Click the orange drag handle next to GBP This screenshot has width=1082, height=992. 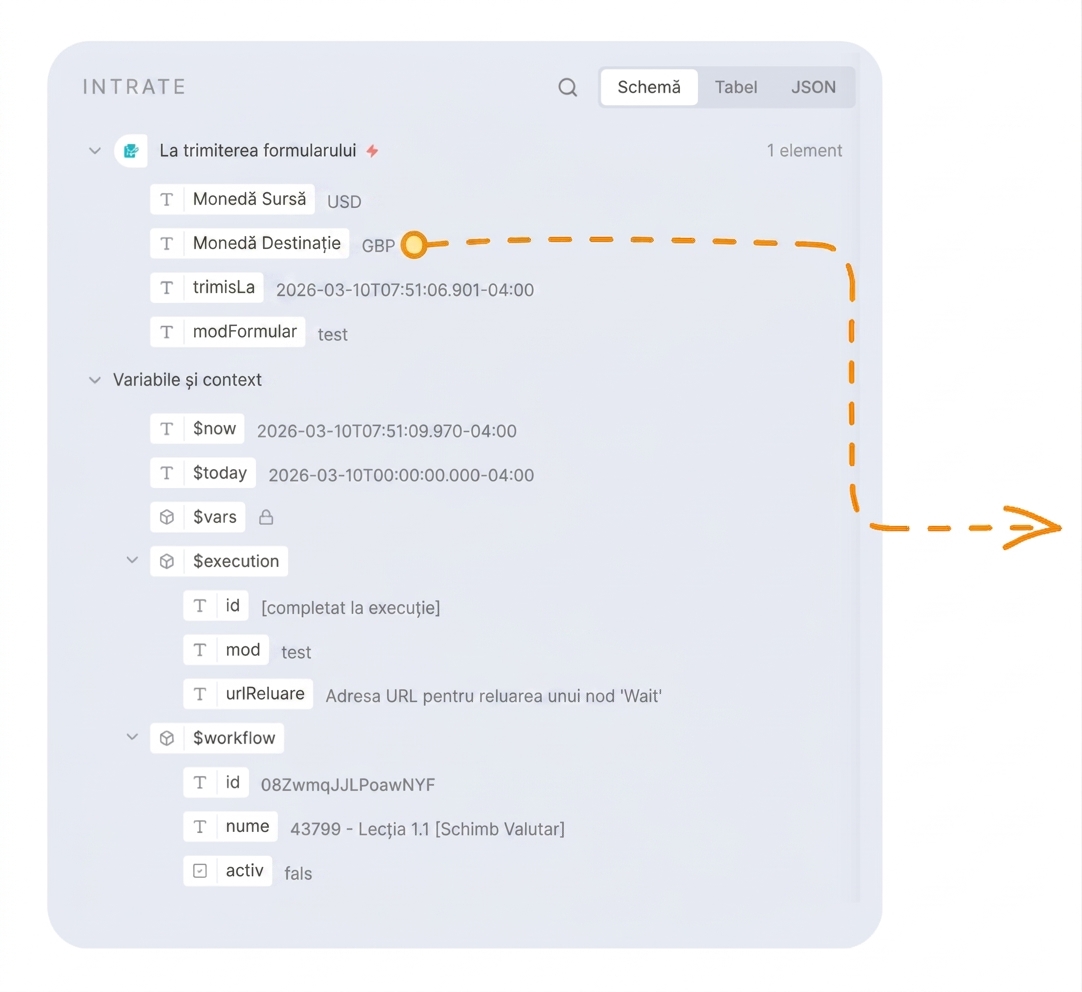(x=414, y=244)
